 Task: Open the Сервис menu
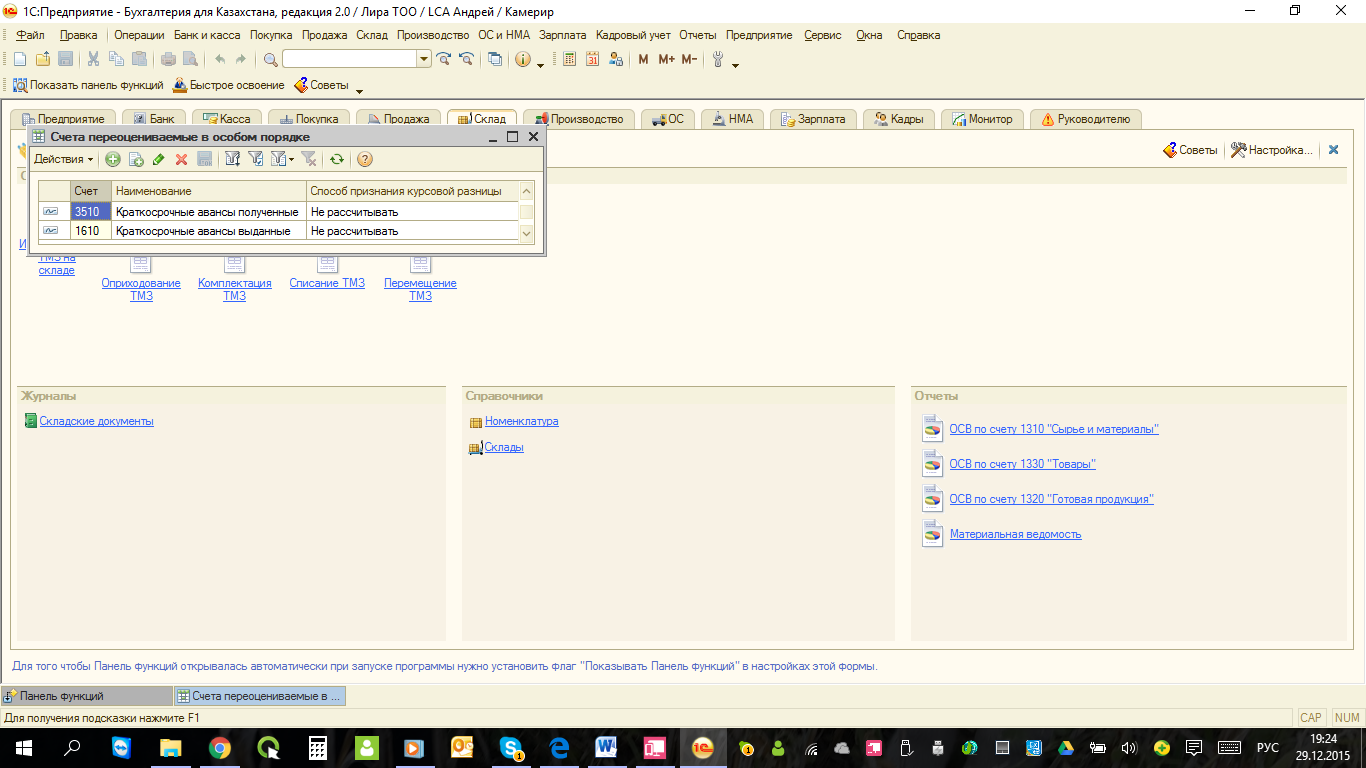[823, 35]
